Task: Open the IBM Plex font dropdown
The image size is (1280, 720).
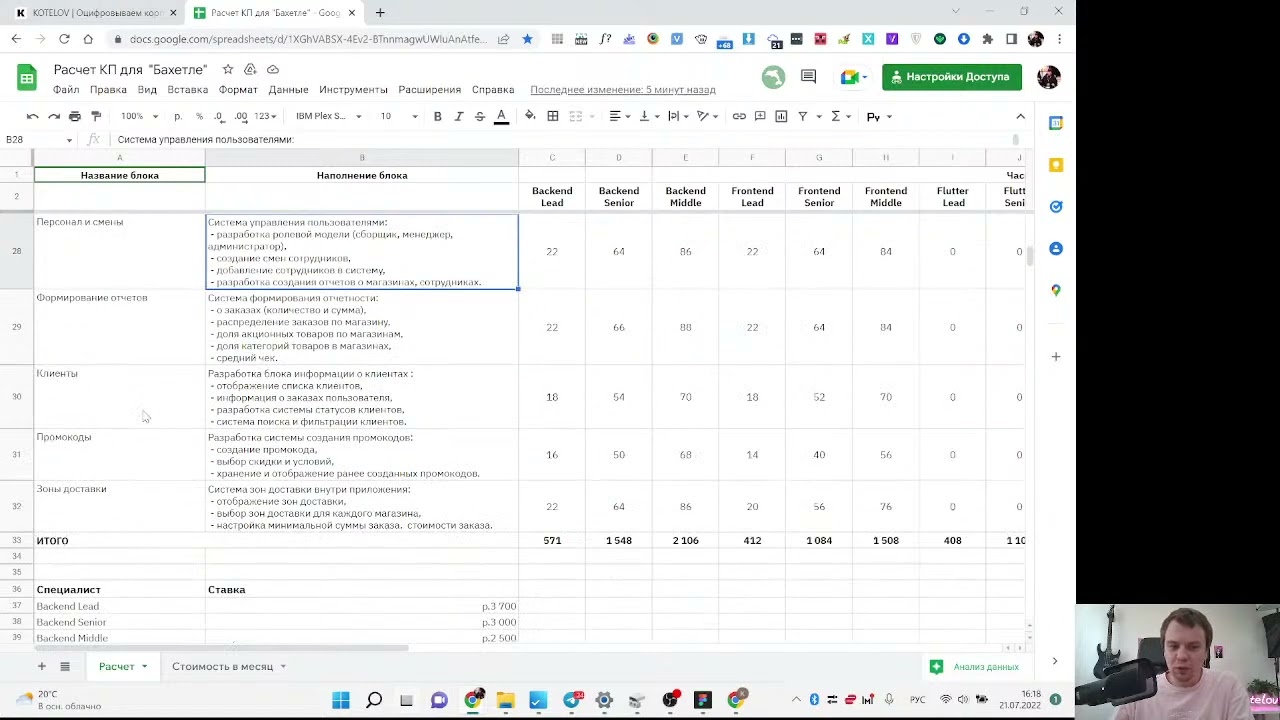Action: 328,116
